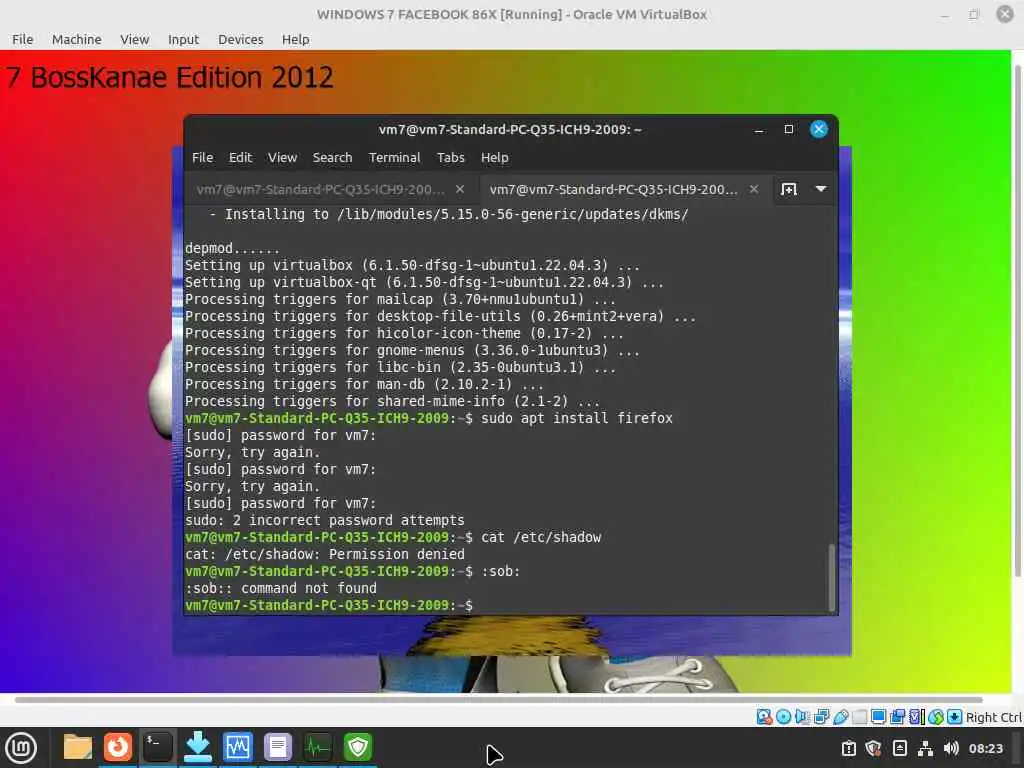The image size is (1024, 768).
Task: Open the terminal Search menu
Action: coord(332,157)
